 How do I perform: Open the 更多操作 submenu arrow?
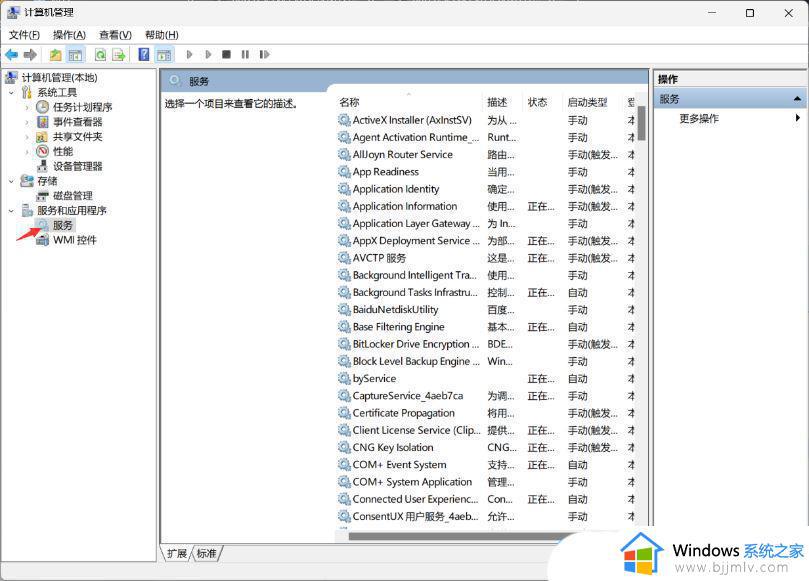coord(798,118)
